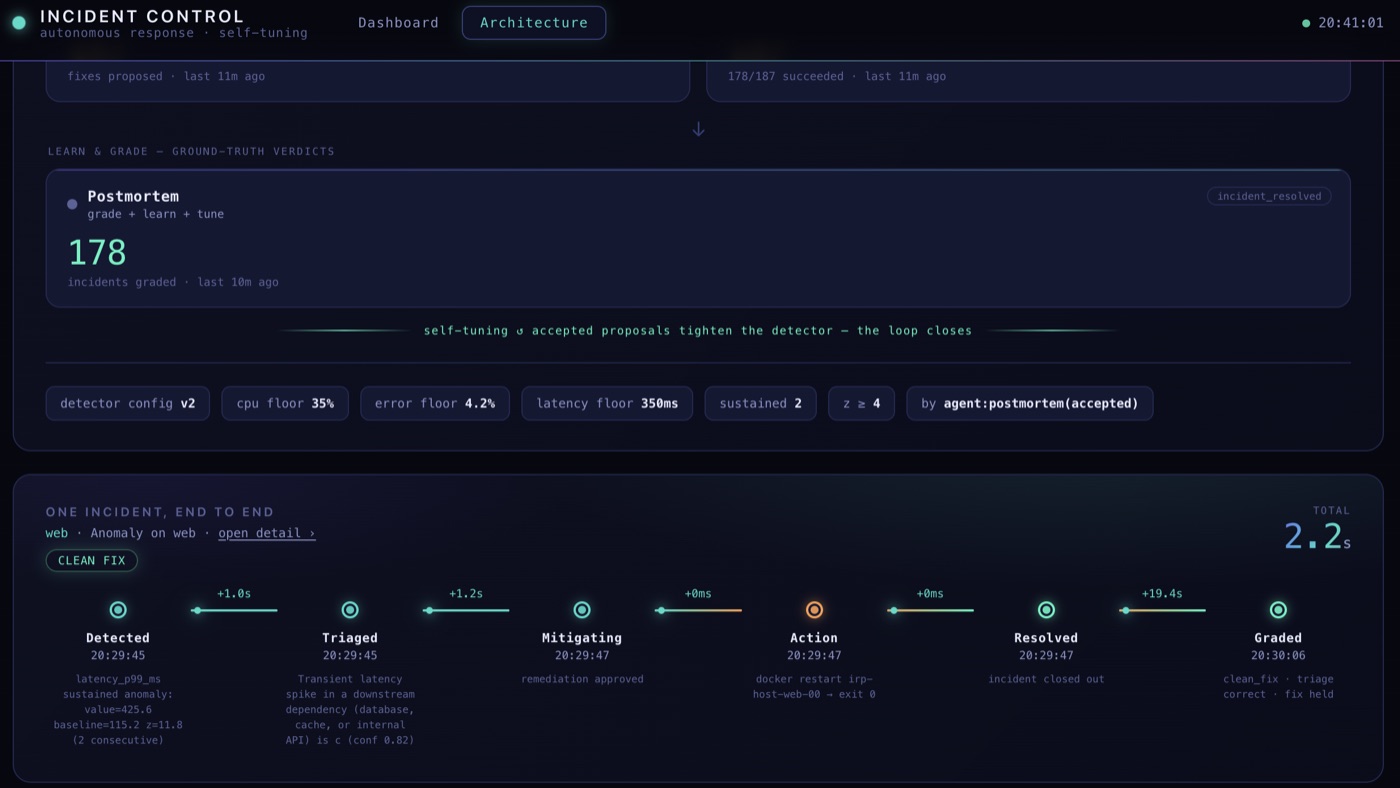Select the Triaged timeline node
This screenshot has width=1400, height=788.
[350, 610]
